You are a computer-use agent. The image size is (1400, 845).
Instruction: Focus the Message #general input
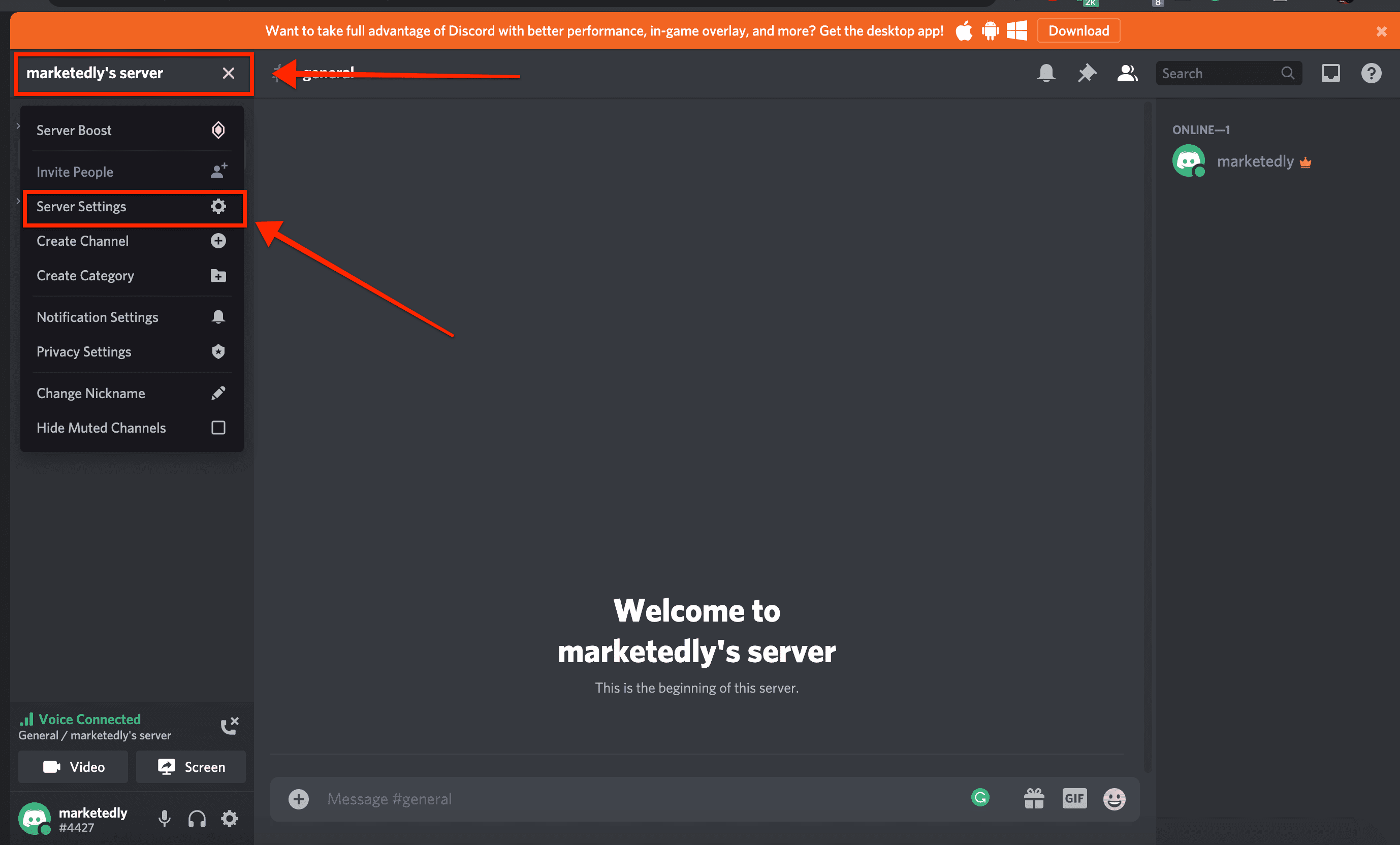(x=642, y=799)
